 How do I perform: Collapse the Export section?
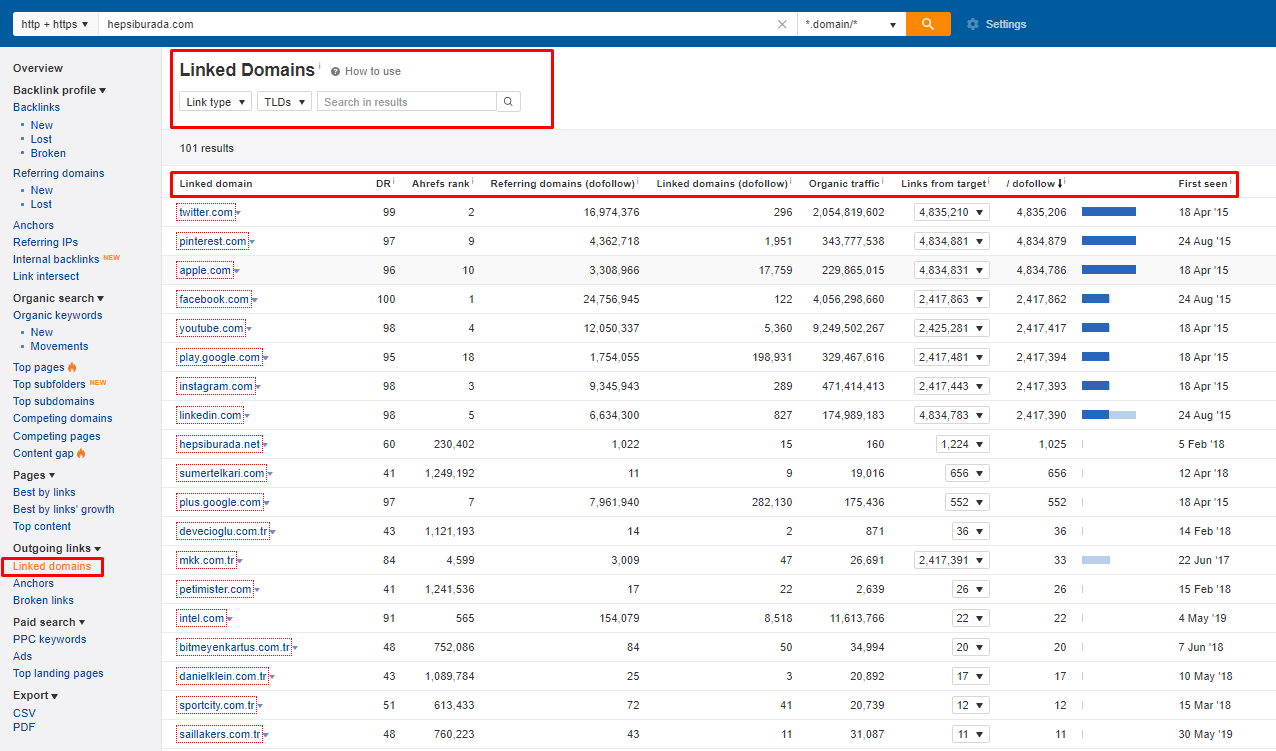point(35,695)
